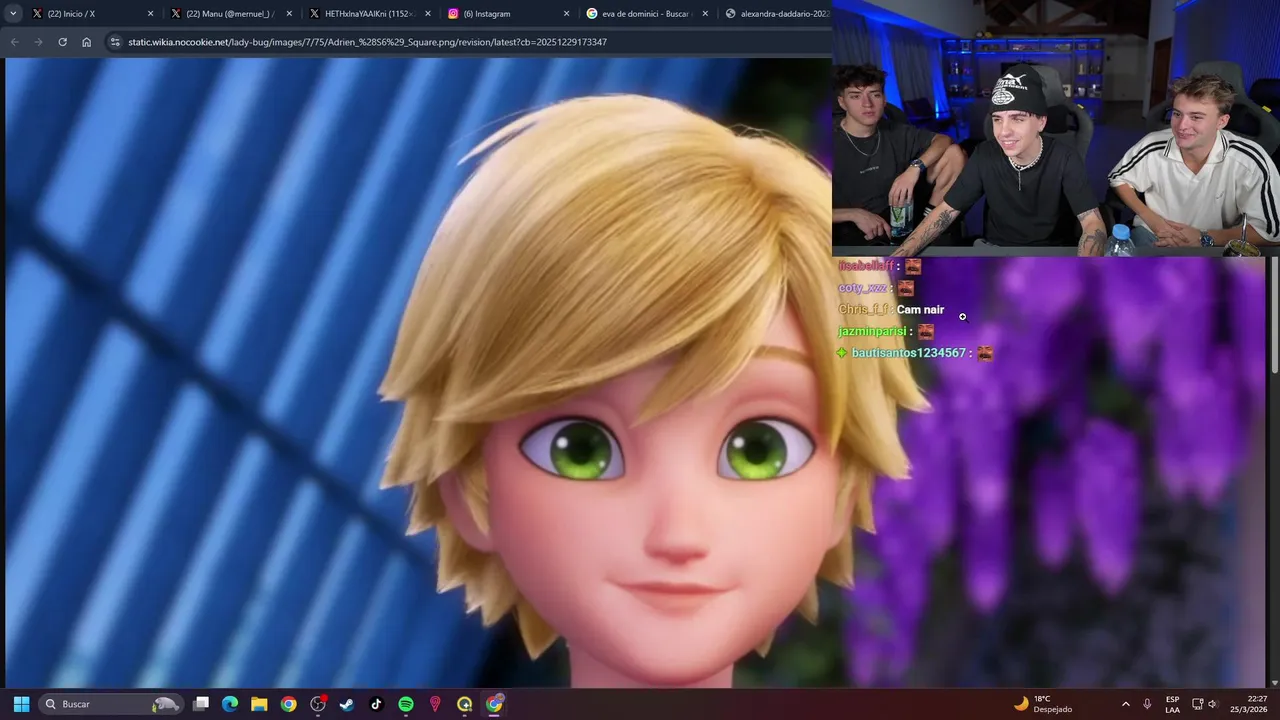
Task: Close the '(22) Manu (@mernuel_)' tab
Action: (x=290, y=14)
